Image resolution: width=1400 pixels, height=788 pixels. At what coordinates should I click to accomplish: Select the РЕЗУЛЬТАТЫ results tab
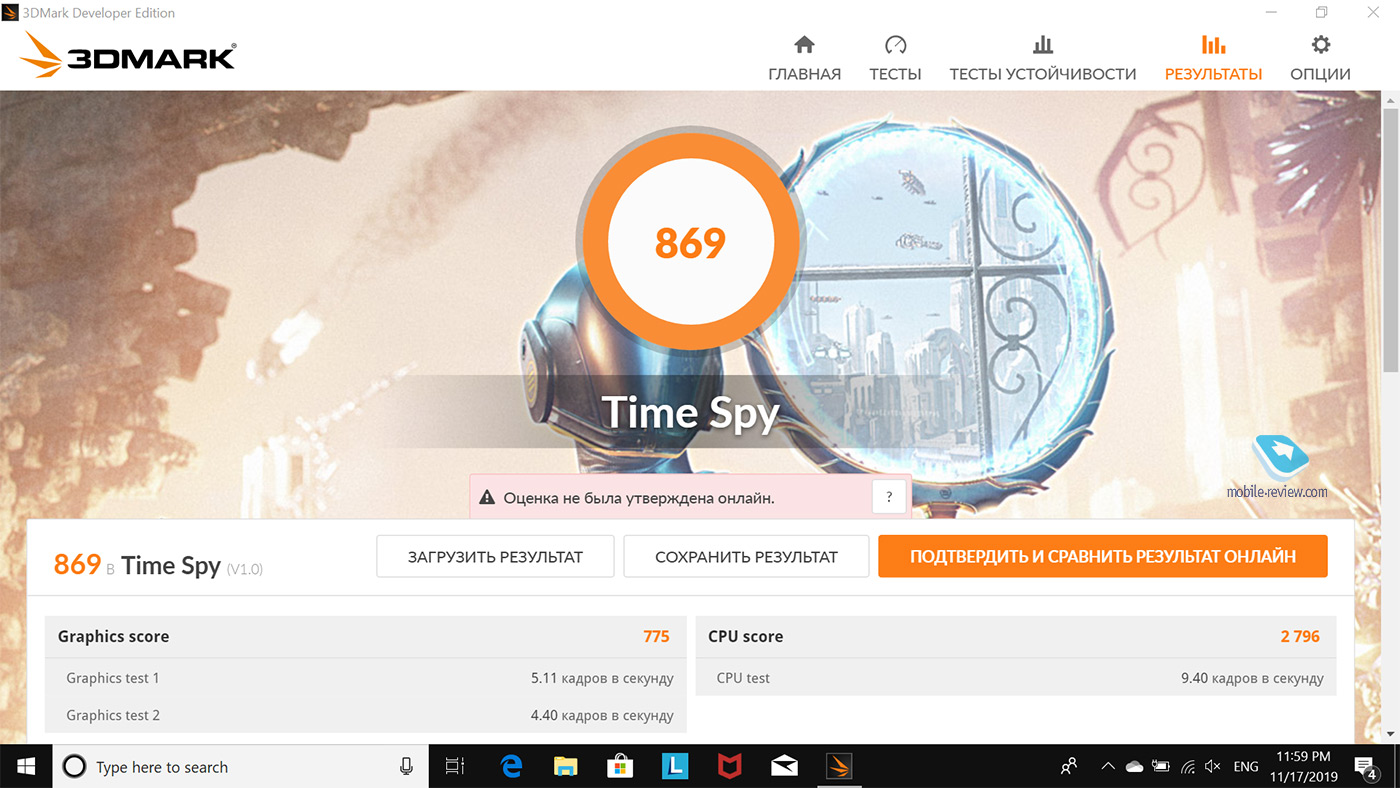pos(1213,58)
